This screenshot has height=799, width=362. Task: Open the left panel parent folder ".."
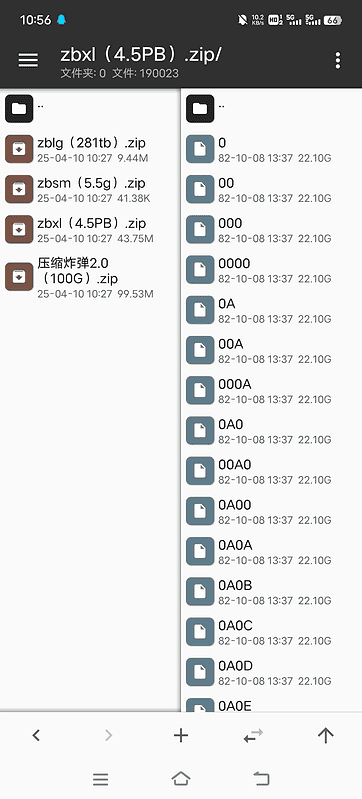pyautogui.click(x=90, y=108)
